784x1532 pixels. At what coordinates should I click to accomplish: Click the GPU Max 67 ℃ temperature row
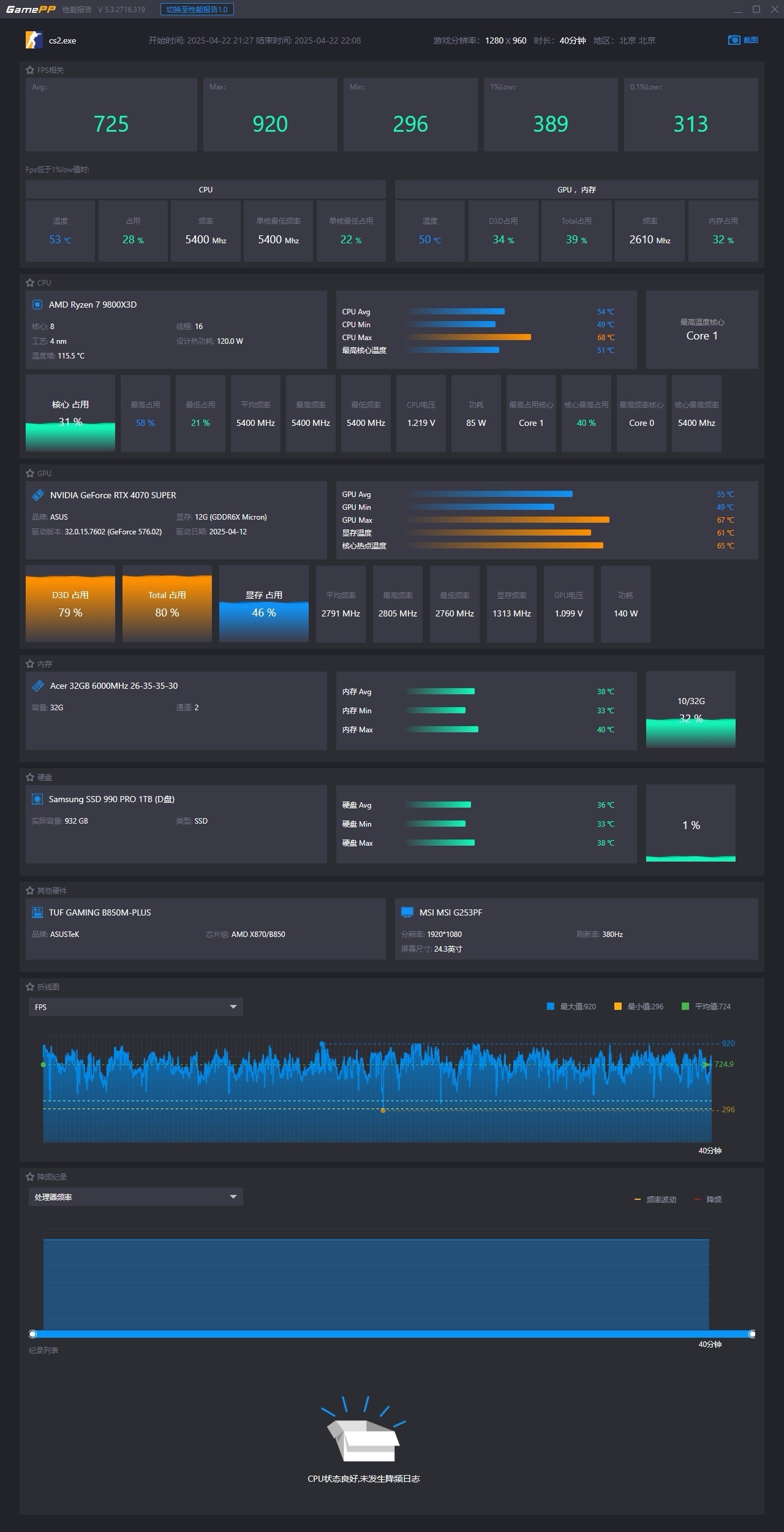pyautogui.click(x=538, y=520)
